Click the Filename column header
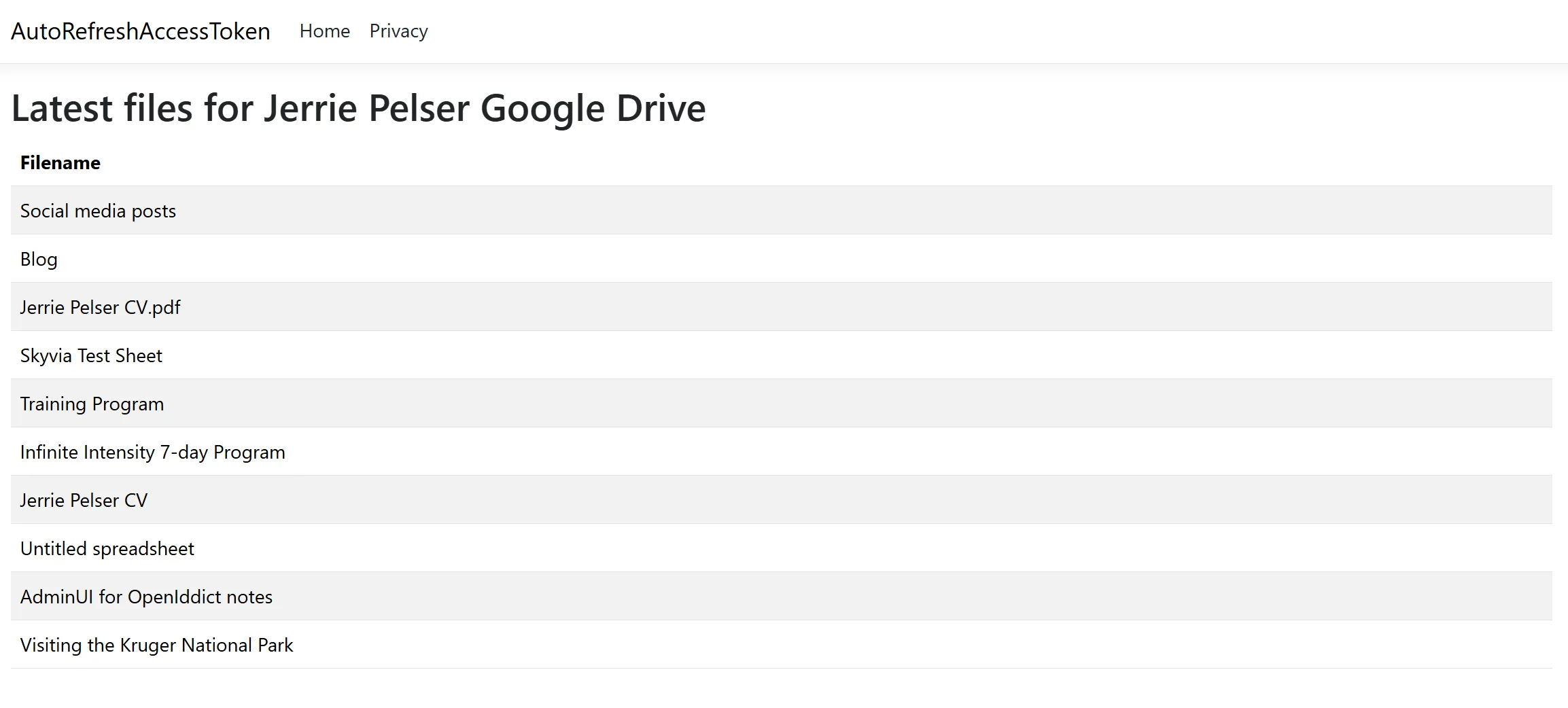 coord(60,162)
